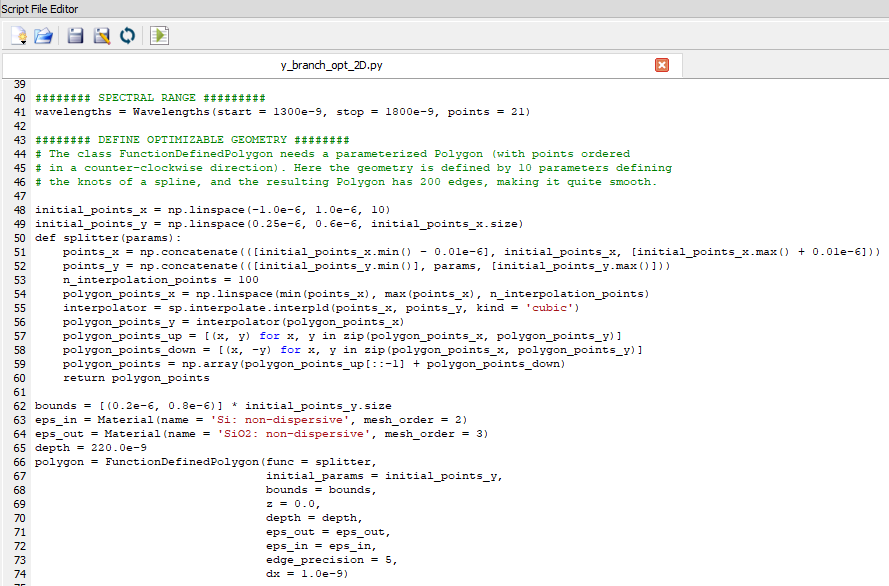Viewport: 889px width, 586px height.
Task: Click 'polygon_points = np.array' line
Action: (314, 363)
